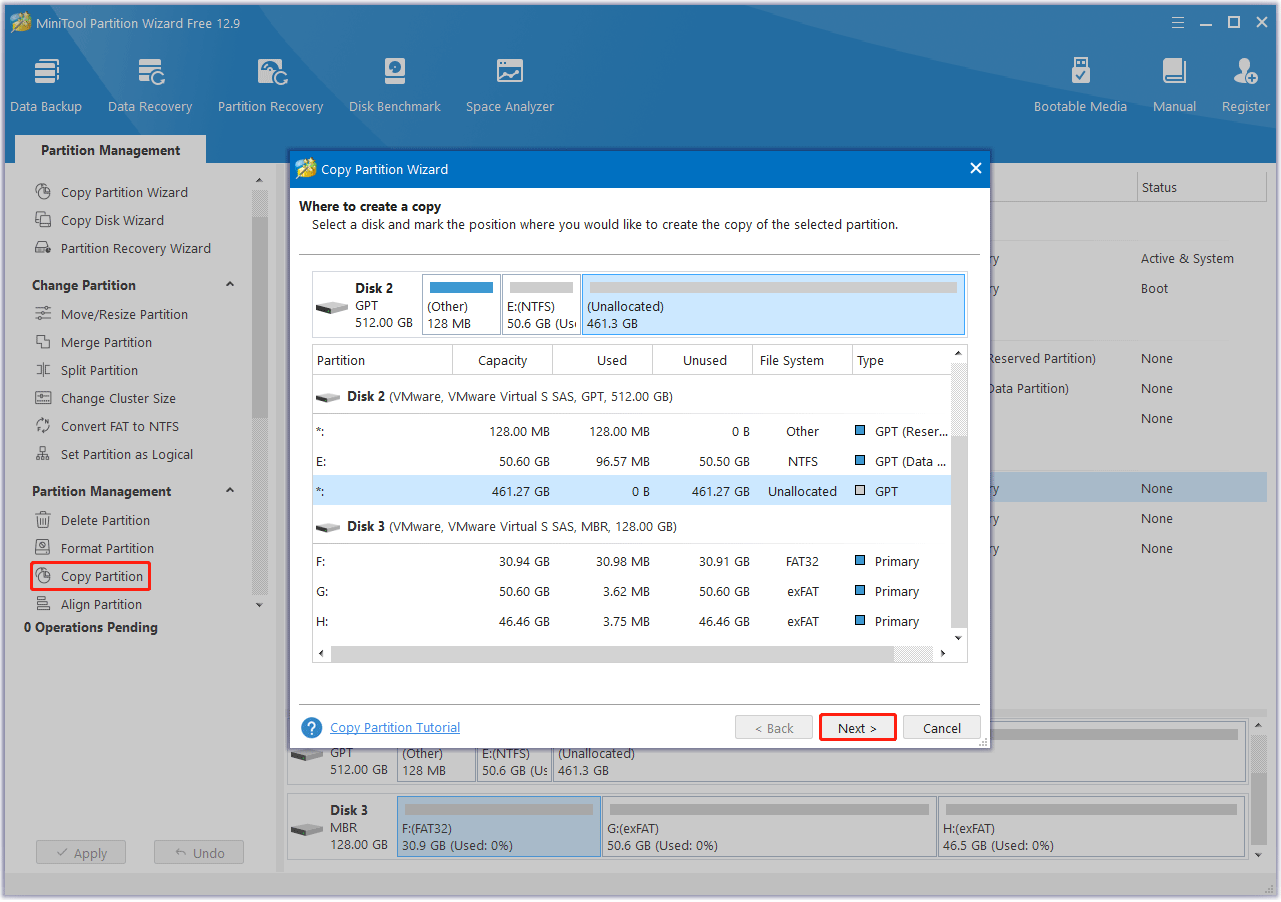The image size is (1281, 902).
Task: Sort by Used column header
Action: point(603,360)
